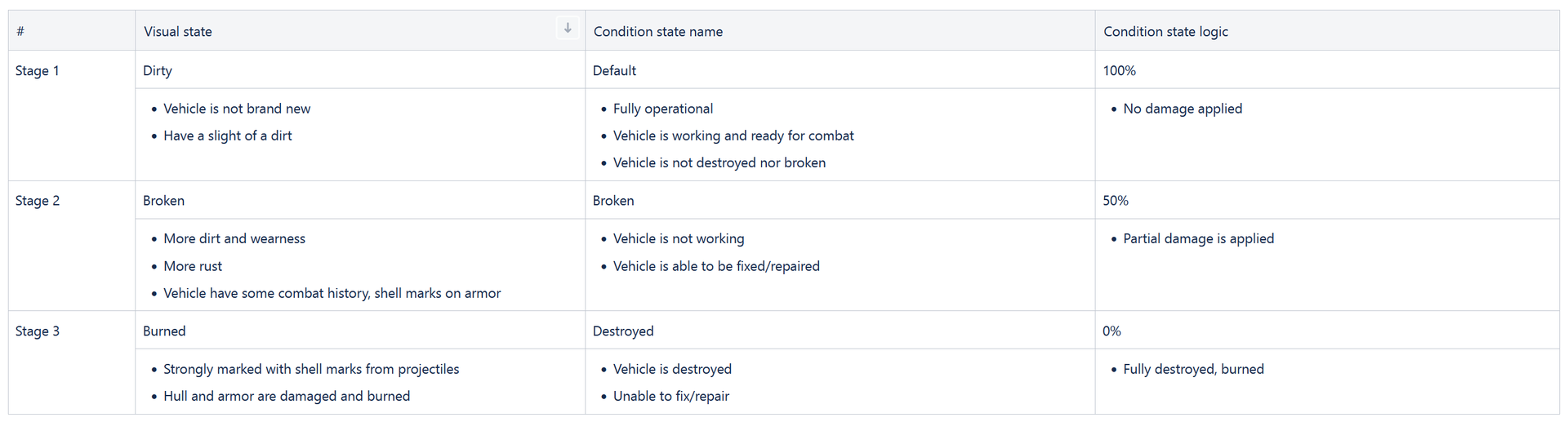Click the '#' column header
This screenshot has height=422, width=1568.
20,32
